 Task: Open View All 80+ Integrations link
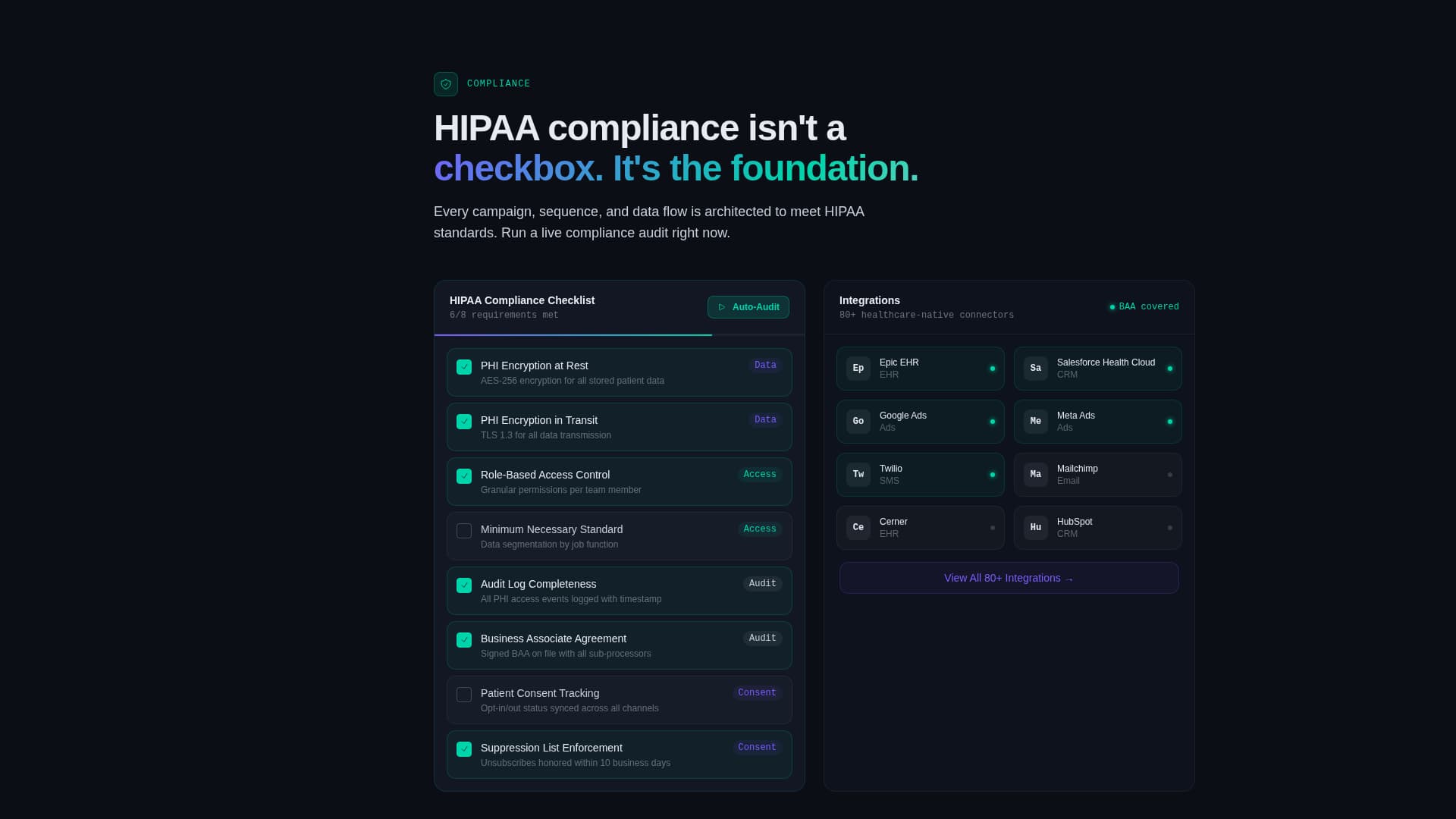[1009, 578]
